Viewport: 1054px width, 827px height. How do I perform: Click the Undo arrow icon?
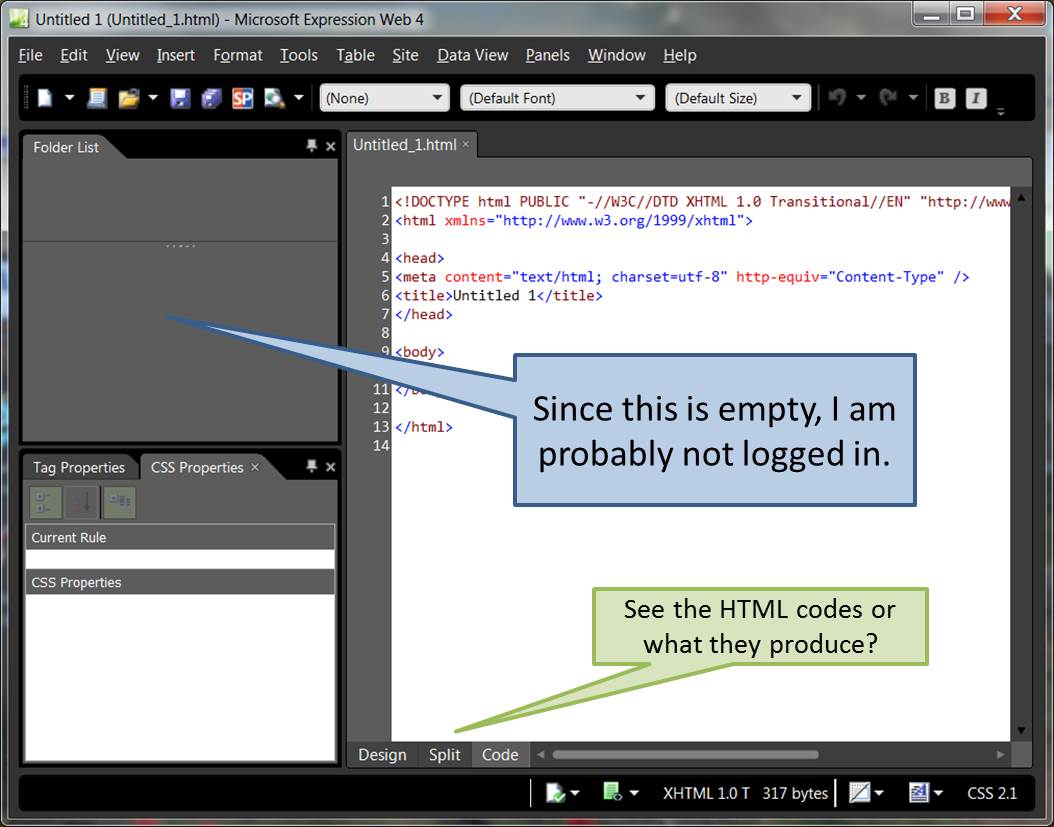[x=837, y=98]
